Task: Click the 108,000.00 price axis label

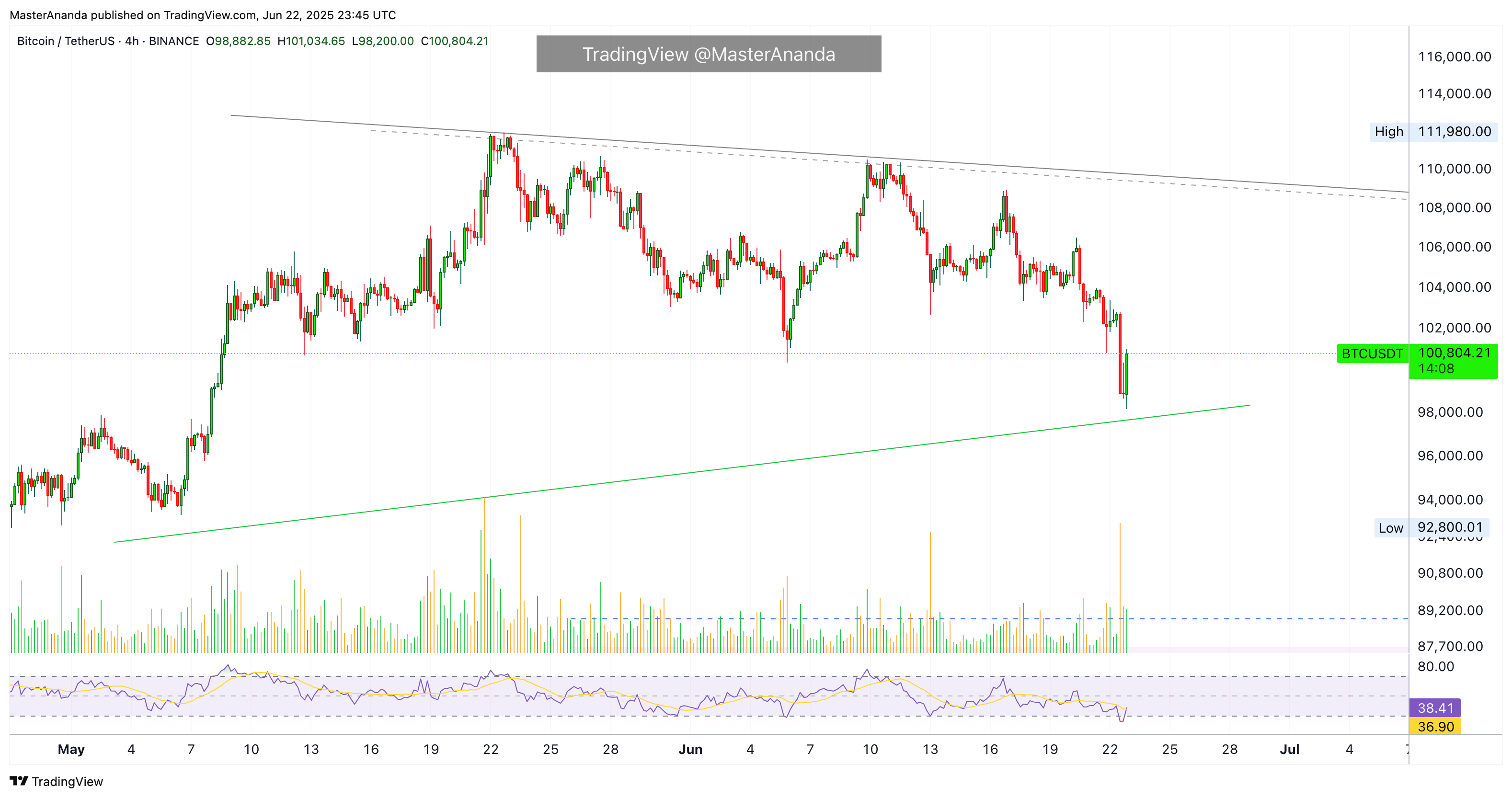Action: 1455,208
